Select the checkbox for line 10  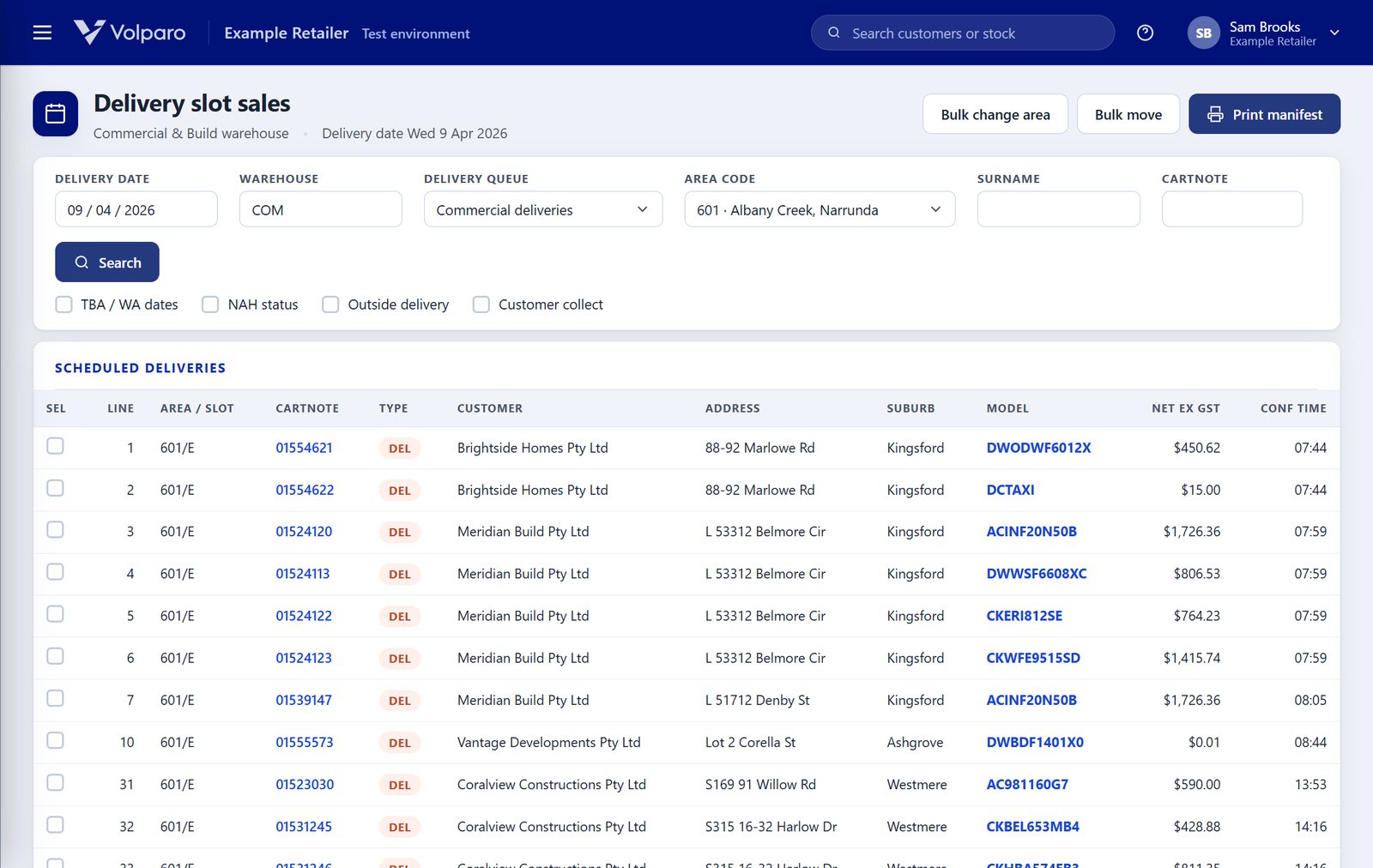pyautogui.click(x=55, y=740)
